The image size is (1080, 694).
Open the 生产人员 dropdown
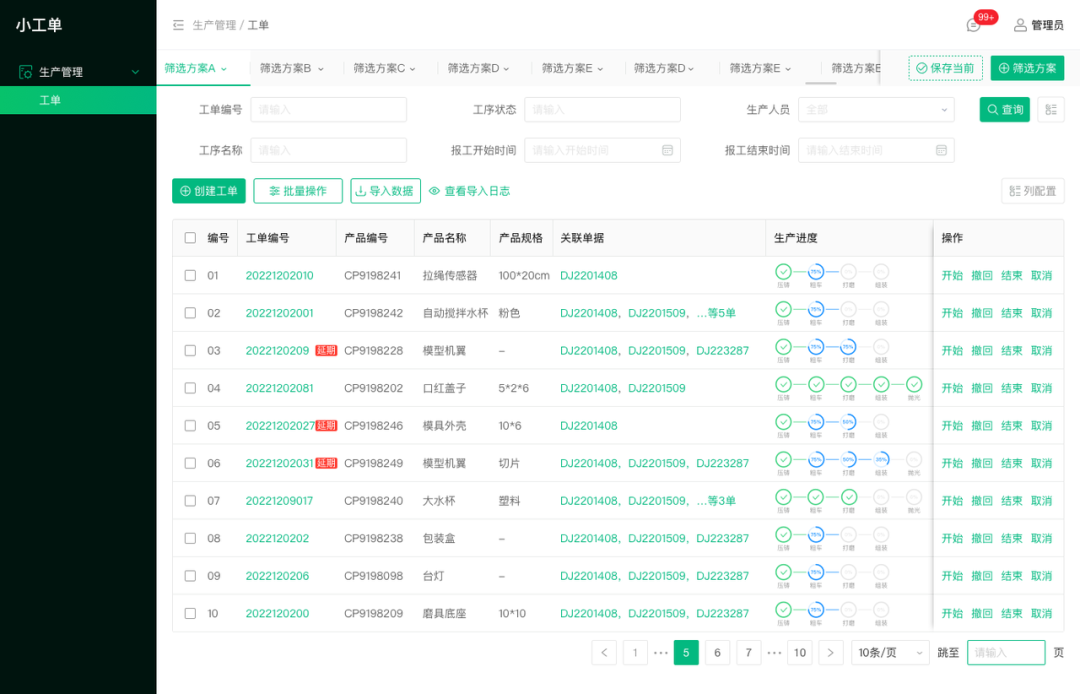coord(876,109)
